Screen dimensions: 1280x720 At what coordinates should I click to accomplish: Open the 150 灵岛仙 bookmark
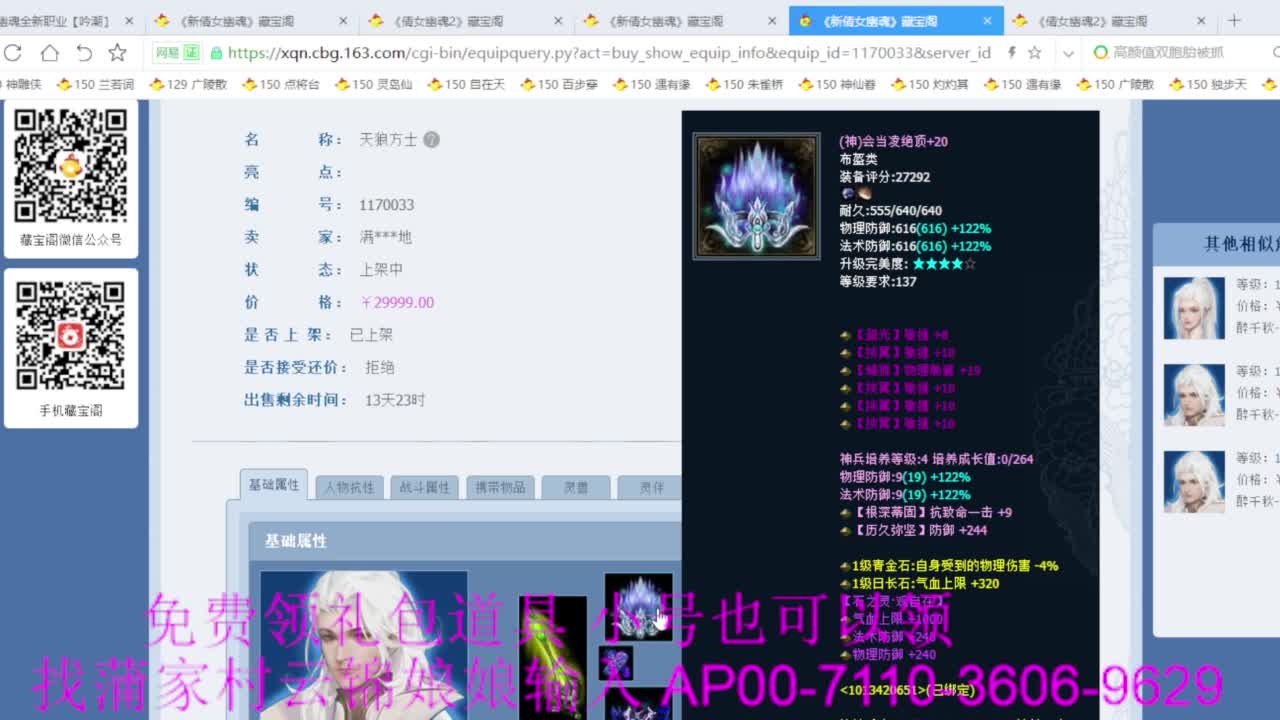[374, 85]
